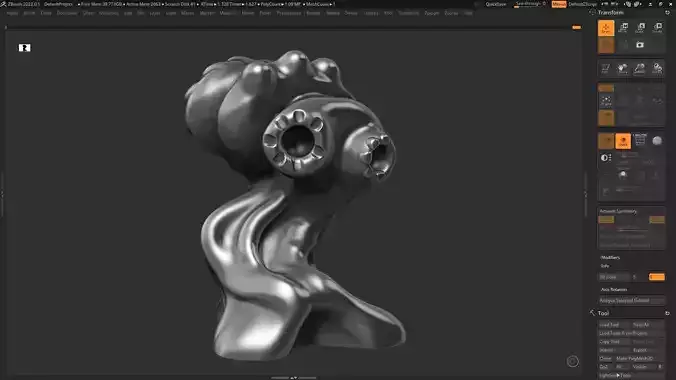Open the Alpha menu
Image resolution: width=676 pixels, height=380 pixels.
click(12, 13)
